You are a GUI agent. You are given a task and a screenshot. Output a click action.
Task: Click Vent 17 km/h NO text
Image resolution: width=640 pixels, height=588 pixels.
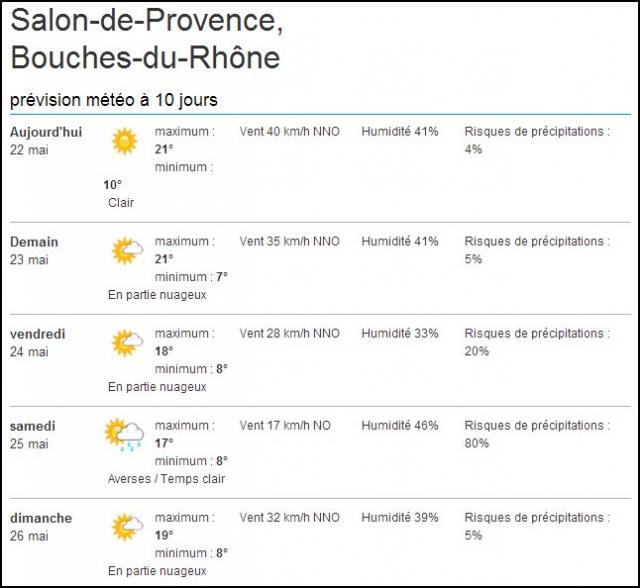285,426
